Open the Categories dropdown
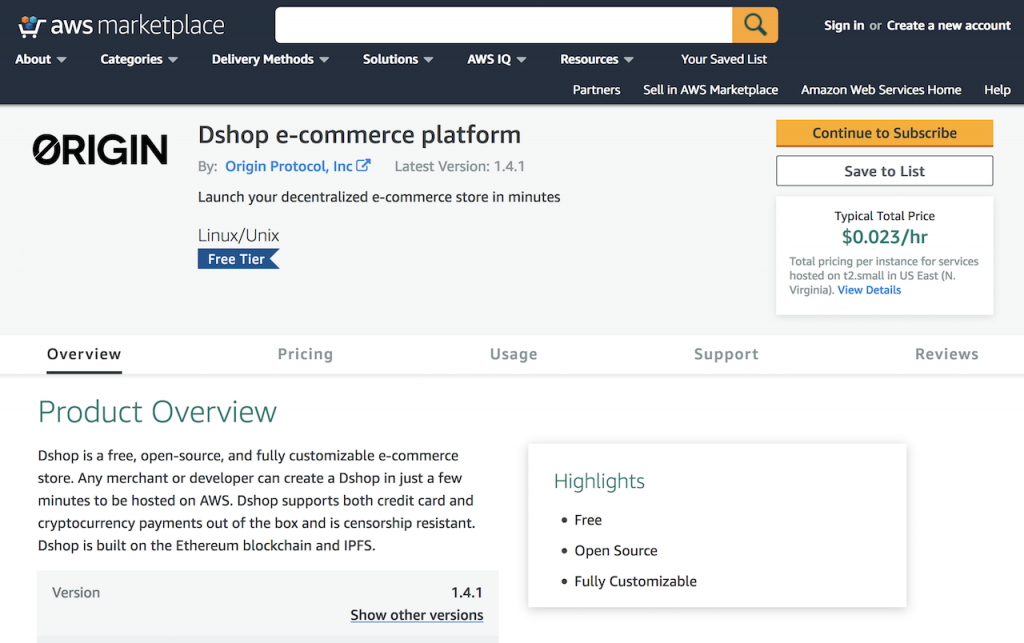 (x=139, y=59)
